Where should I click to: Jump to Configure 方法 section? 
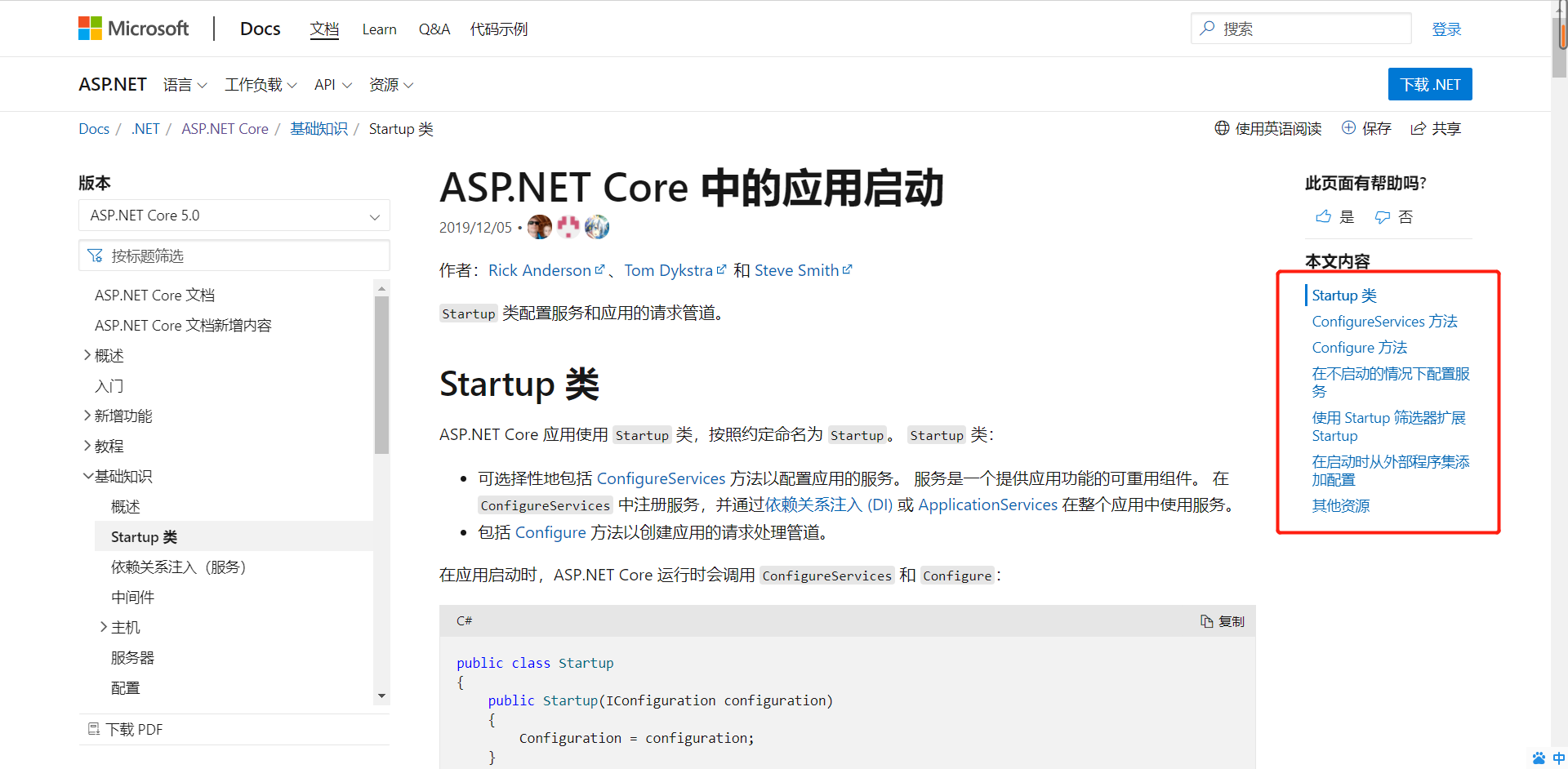(x=1360, y=348)
